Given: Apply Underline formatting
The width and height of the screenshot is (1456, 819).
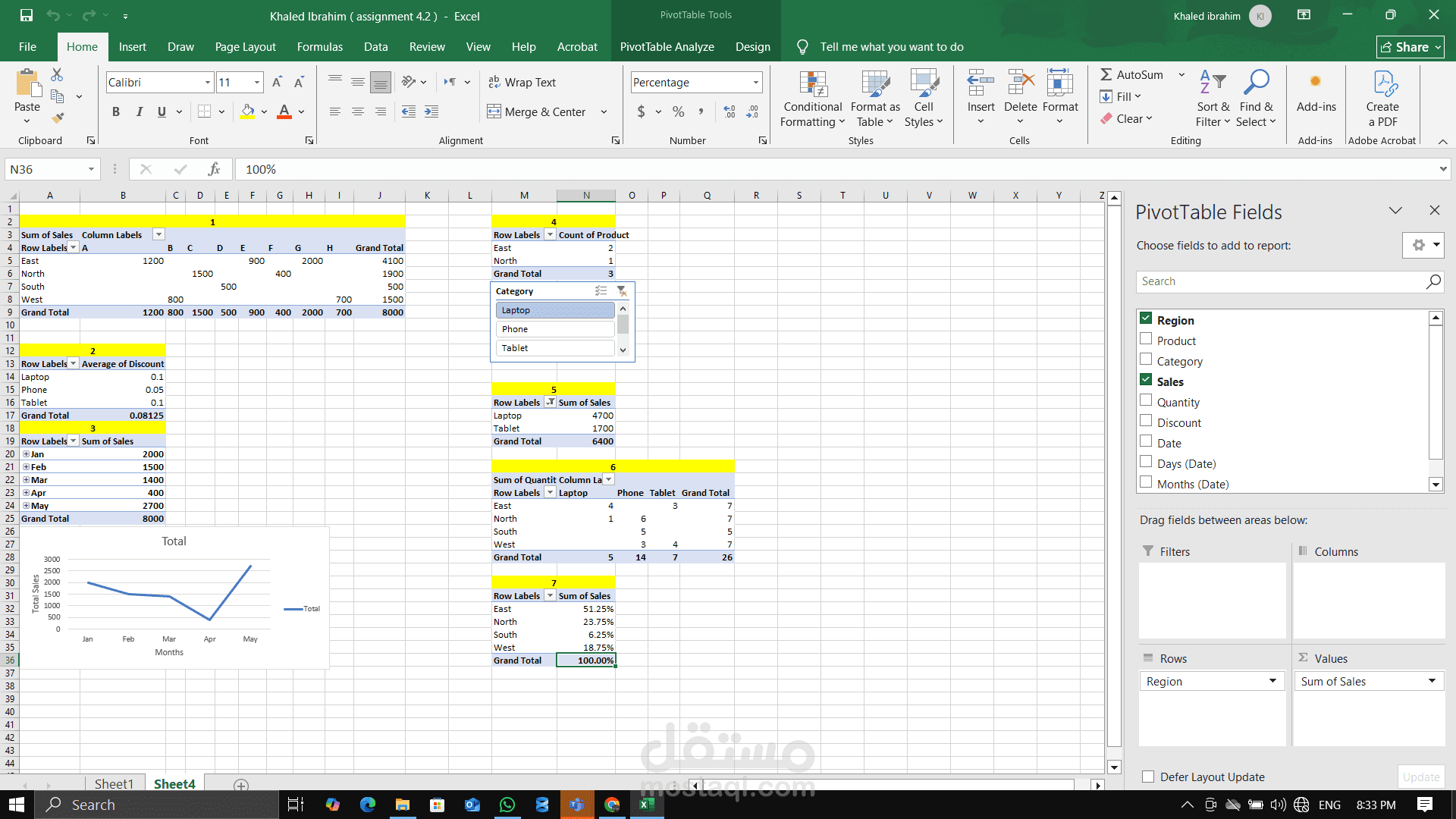Looking at the screenshot, I should [162, 112].
